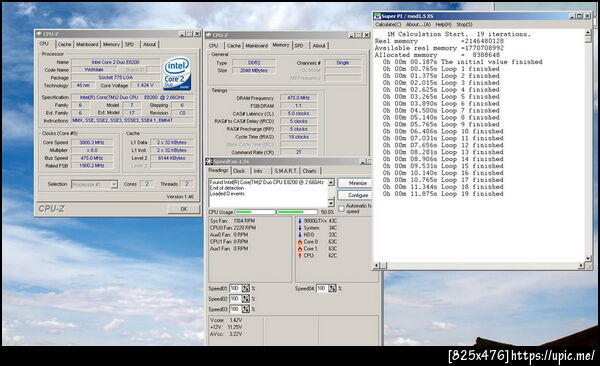Click the SpeedFan title bar icon
The width and height of the screenshot is (600, 366).
coord(209,162)
